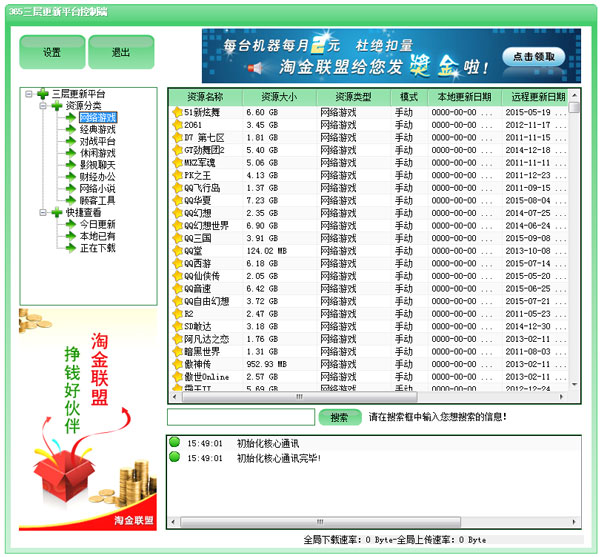
Task: Click star icon of QQ音速 row
Action: tap(178, 288)
